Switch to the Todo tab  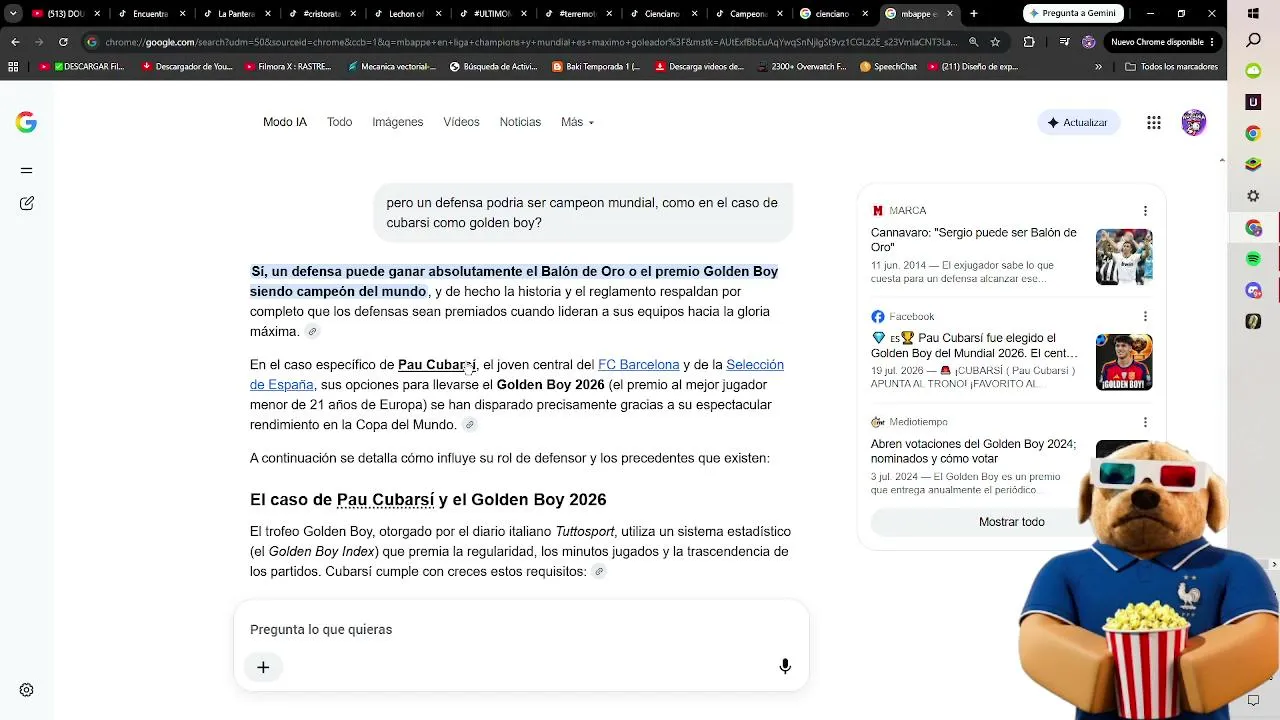(339, 122)
